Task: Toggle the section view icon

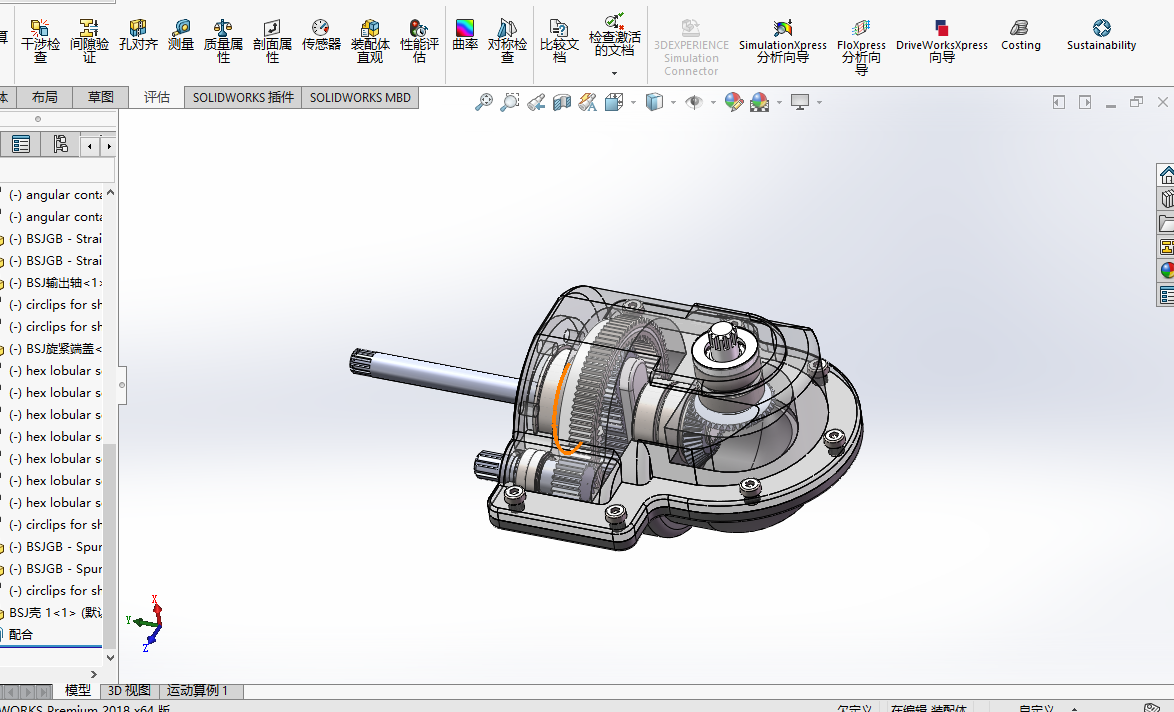Action: 561,102
